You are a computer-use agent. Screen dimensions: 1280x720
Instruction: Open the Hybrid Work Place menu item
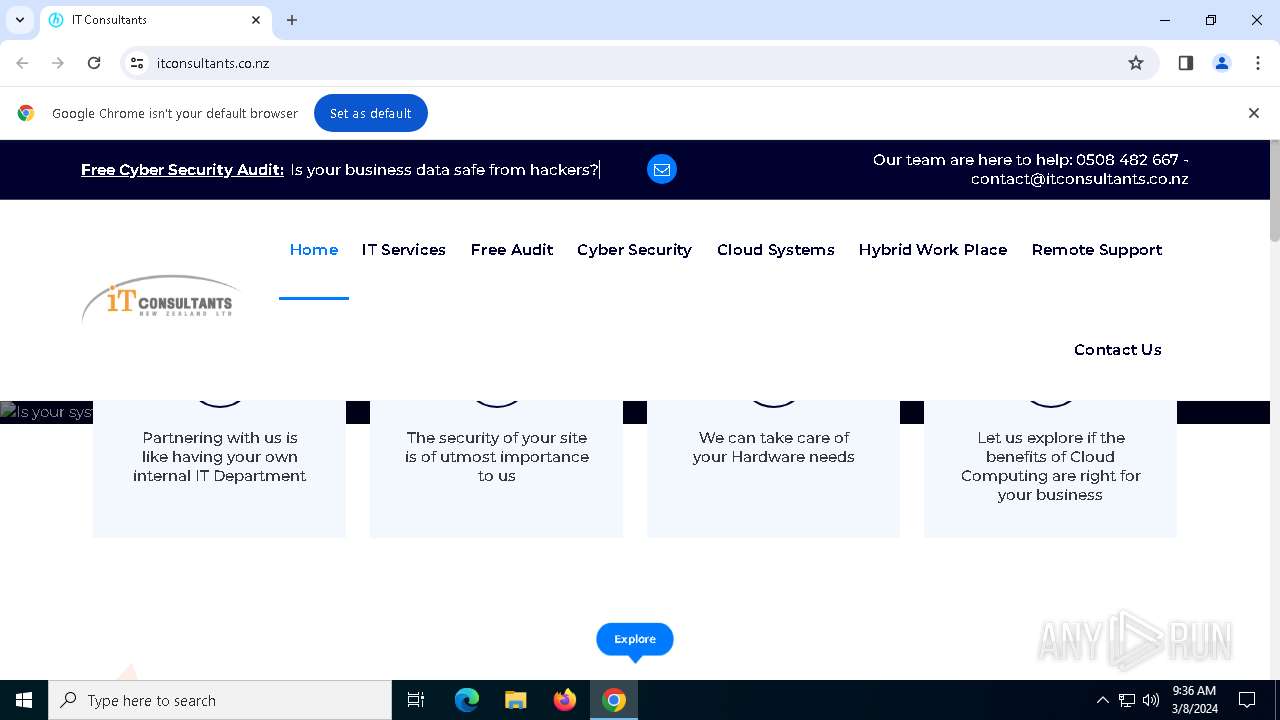point(933,250)
